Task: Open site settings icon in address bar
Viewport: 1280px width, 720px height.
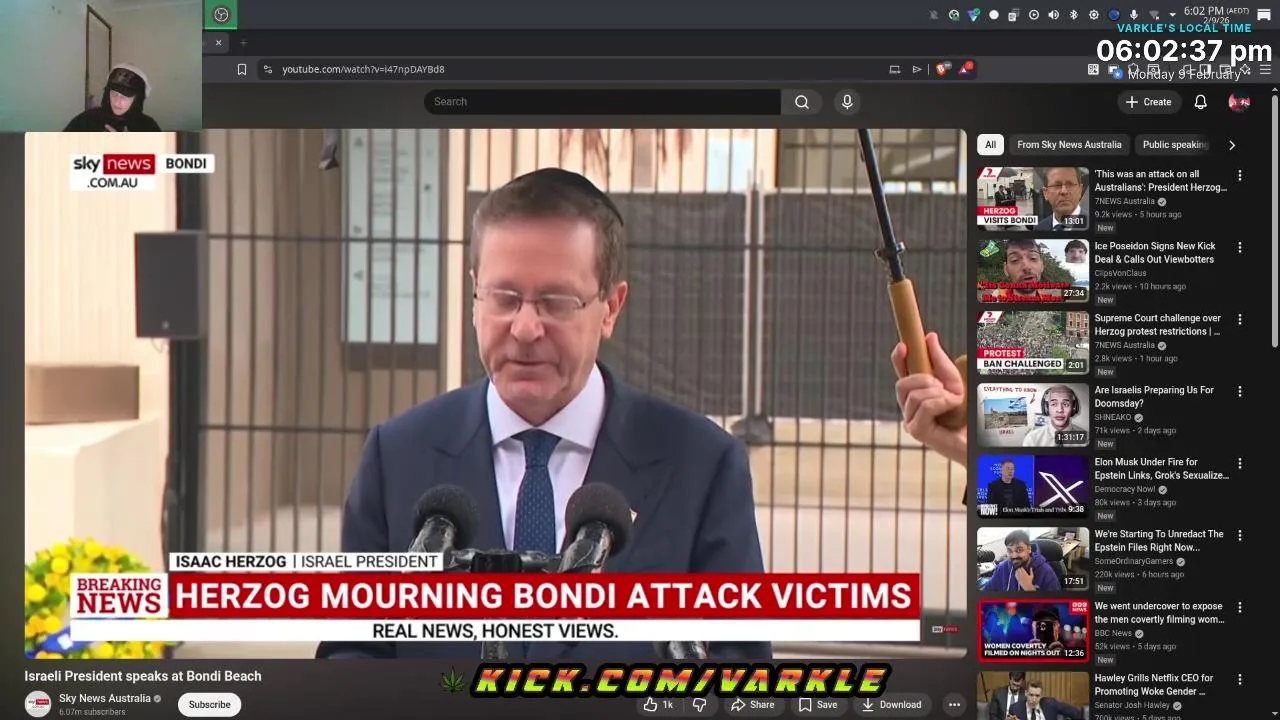Action: pos(267,69)
